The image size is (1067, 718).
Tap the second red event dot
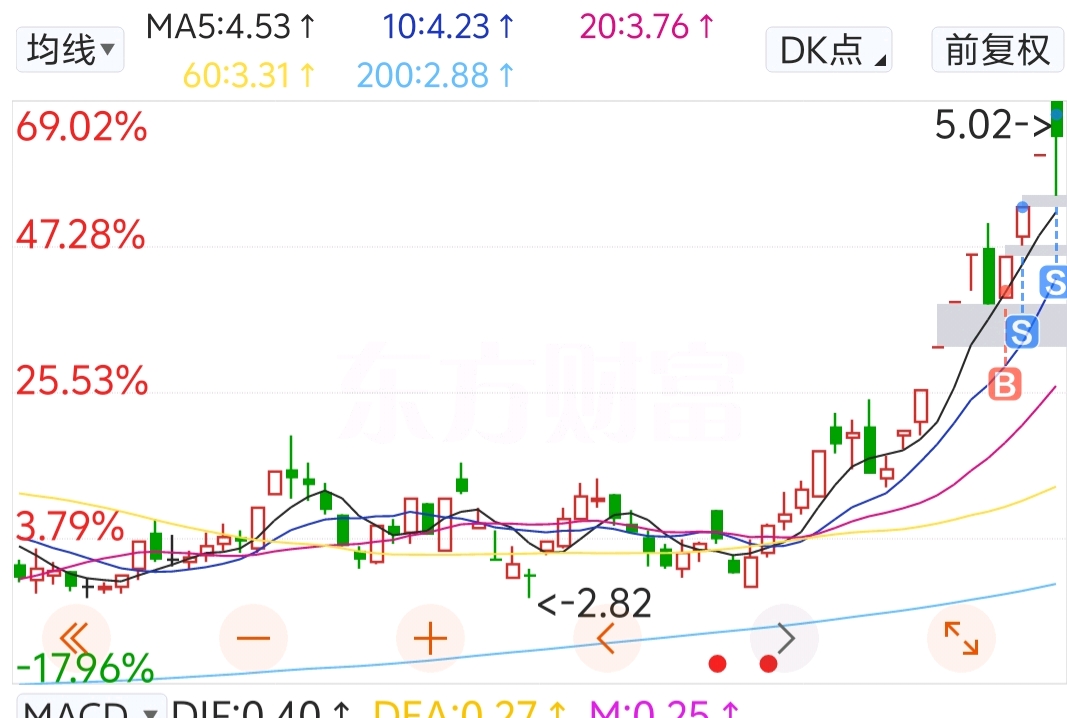coord(768,664)
